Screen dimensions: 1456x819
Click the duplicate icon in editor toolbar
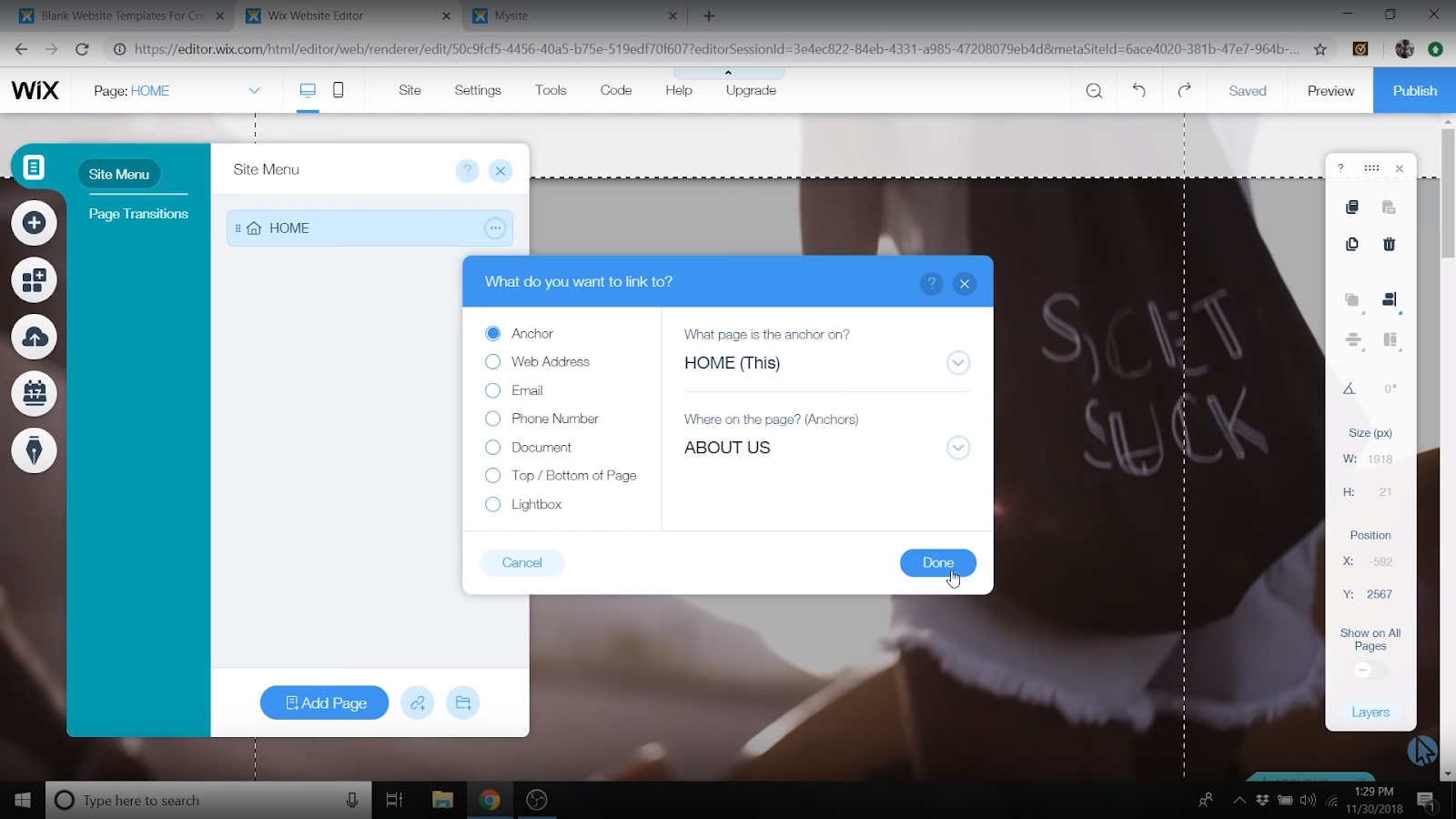[1352, 244]
